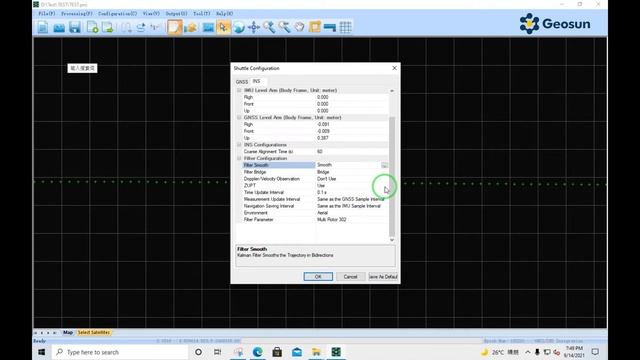Open File Explorer from taskbar
This screenshot has height=360, width=640.
tap(316, 352)
